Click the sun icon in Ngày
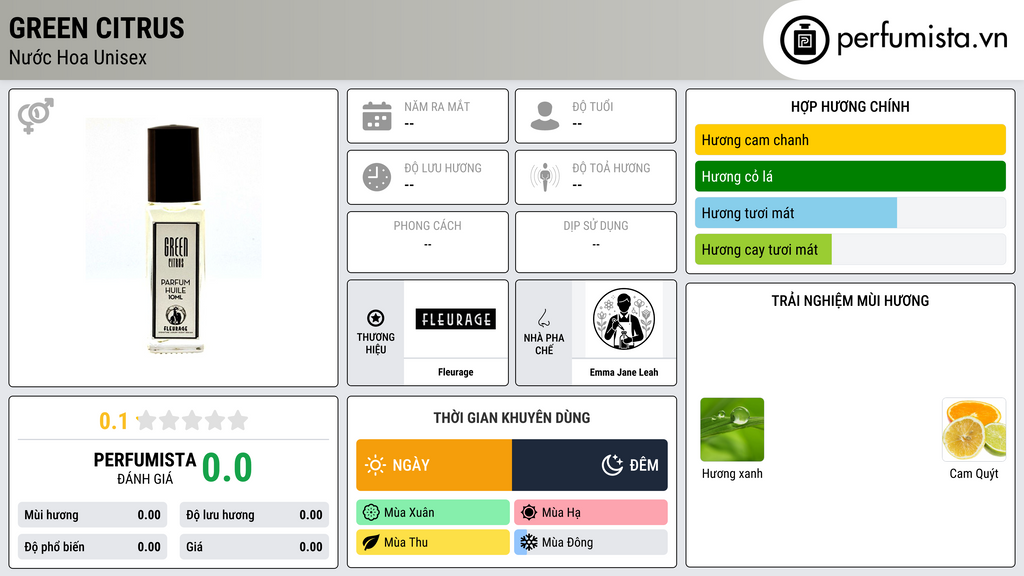Viewport: 1024px width, 576px height. pyautogui.click(x=375, y=465)
